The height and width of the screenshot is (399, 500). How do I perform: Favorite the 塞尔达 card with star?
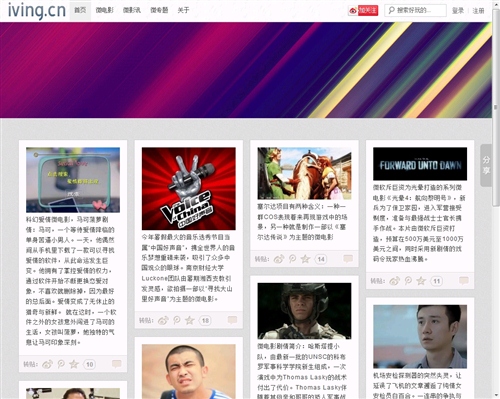click(x=305, y=259)
